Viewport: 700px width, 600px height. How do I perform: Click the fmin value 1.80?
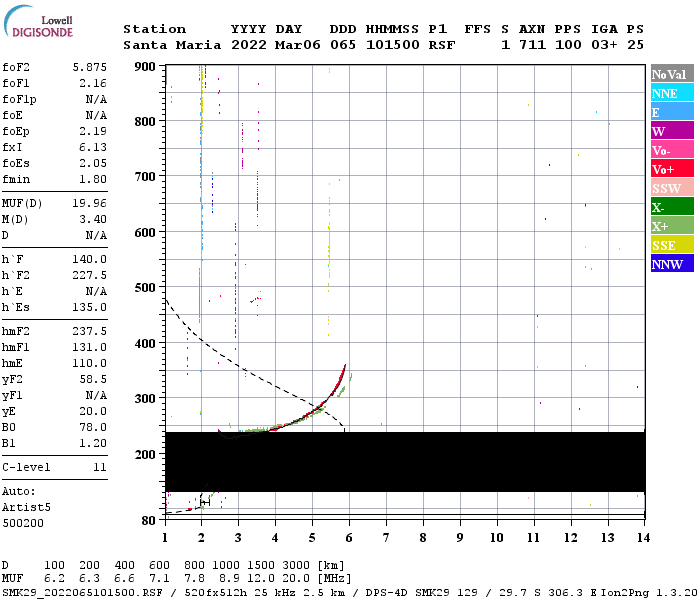tap(93, 179)
